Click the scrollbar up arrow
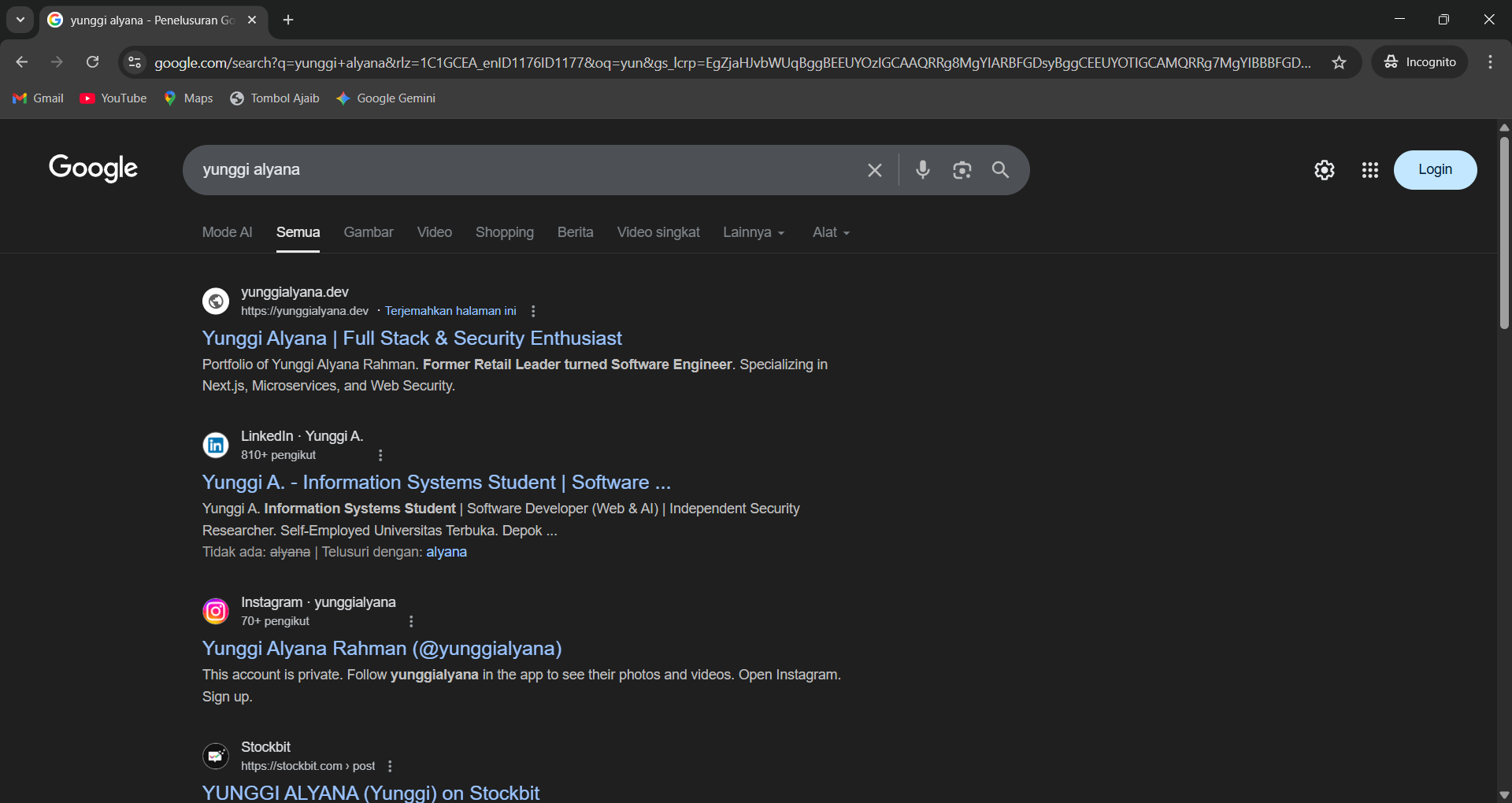This screenshot has width=1512, height=803. point(1504,127)
